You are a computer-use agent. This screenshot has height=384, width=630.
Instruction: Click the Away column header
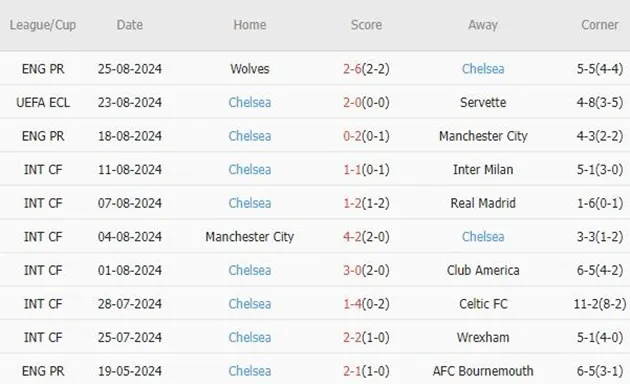point(483,25)
